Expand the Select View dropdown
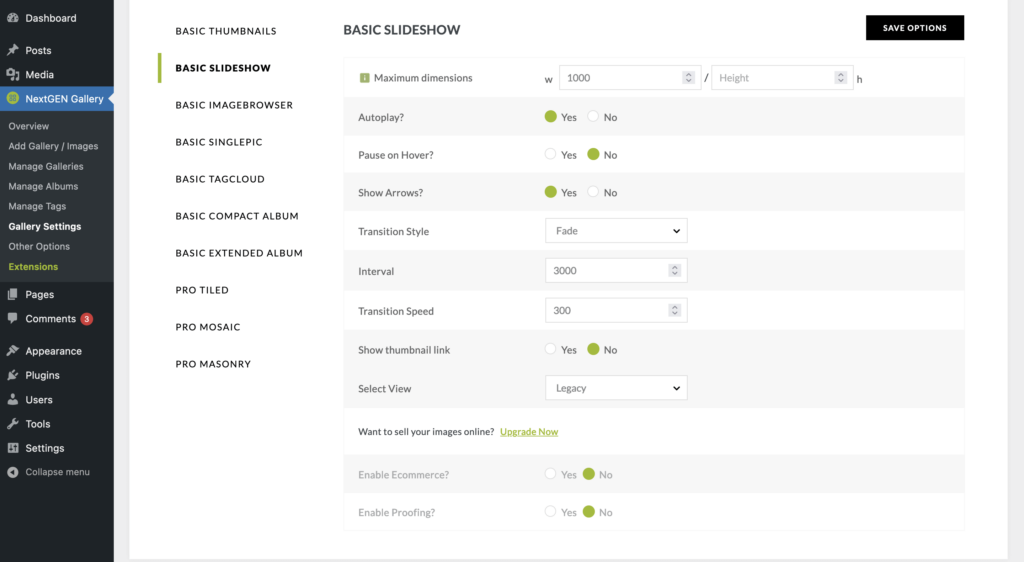The height and width of the screenshot is (562, 1024). (x=616, y=388)
